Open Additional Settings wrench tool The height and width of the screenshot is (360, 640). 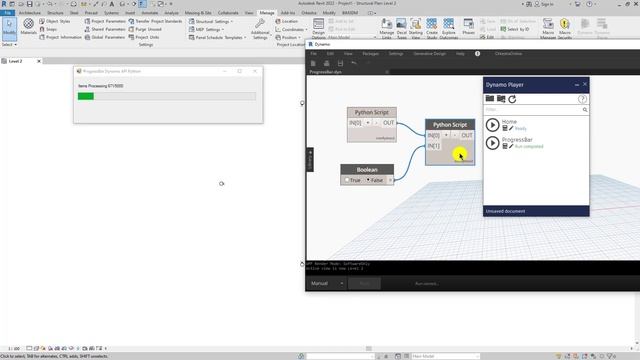coord(260,29)
